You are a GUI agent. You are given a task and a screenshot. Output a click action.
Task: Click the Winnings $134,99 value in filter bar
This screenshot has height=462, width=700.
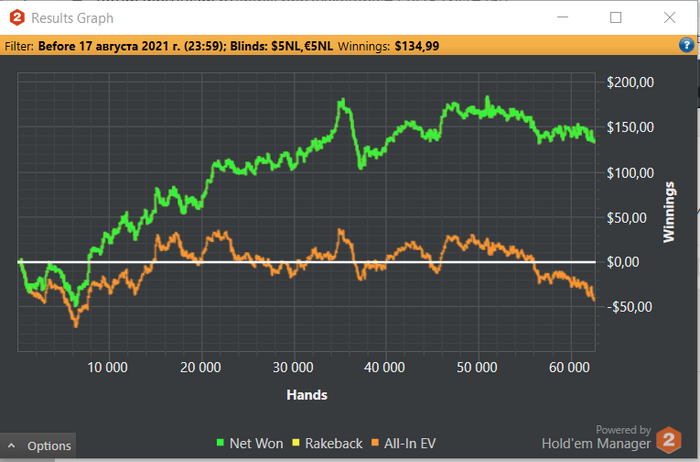(x=417, y=46)
